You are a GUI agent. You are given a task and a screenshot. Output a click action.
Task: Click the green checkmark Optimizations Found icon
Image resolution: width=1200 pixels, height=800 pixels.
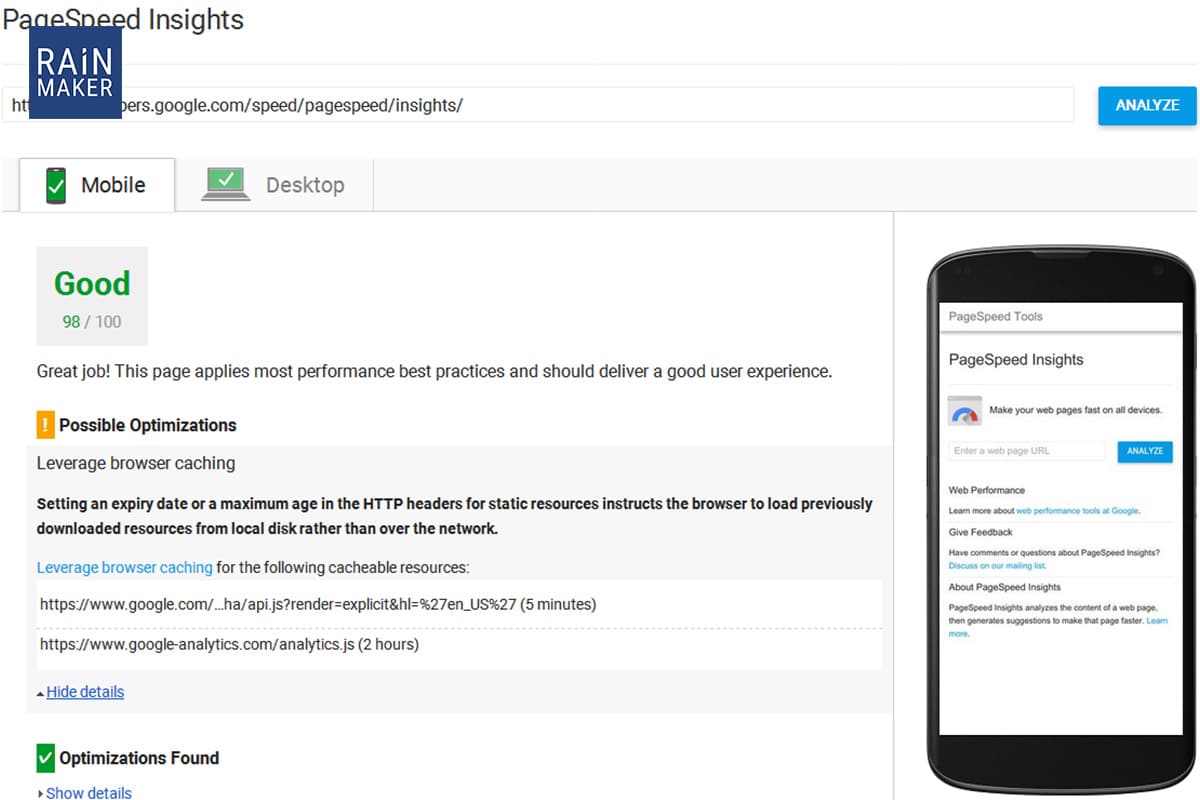coord(46,758)
